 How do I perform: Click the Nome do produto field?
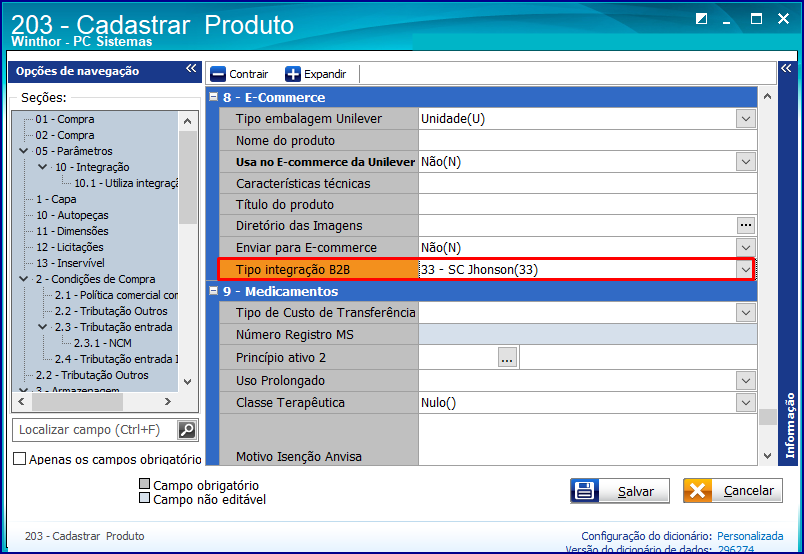[x=588, y=140]
